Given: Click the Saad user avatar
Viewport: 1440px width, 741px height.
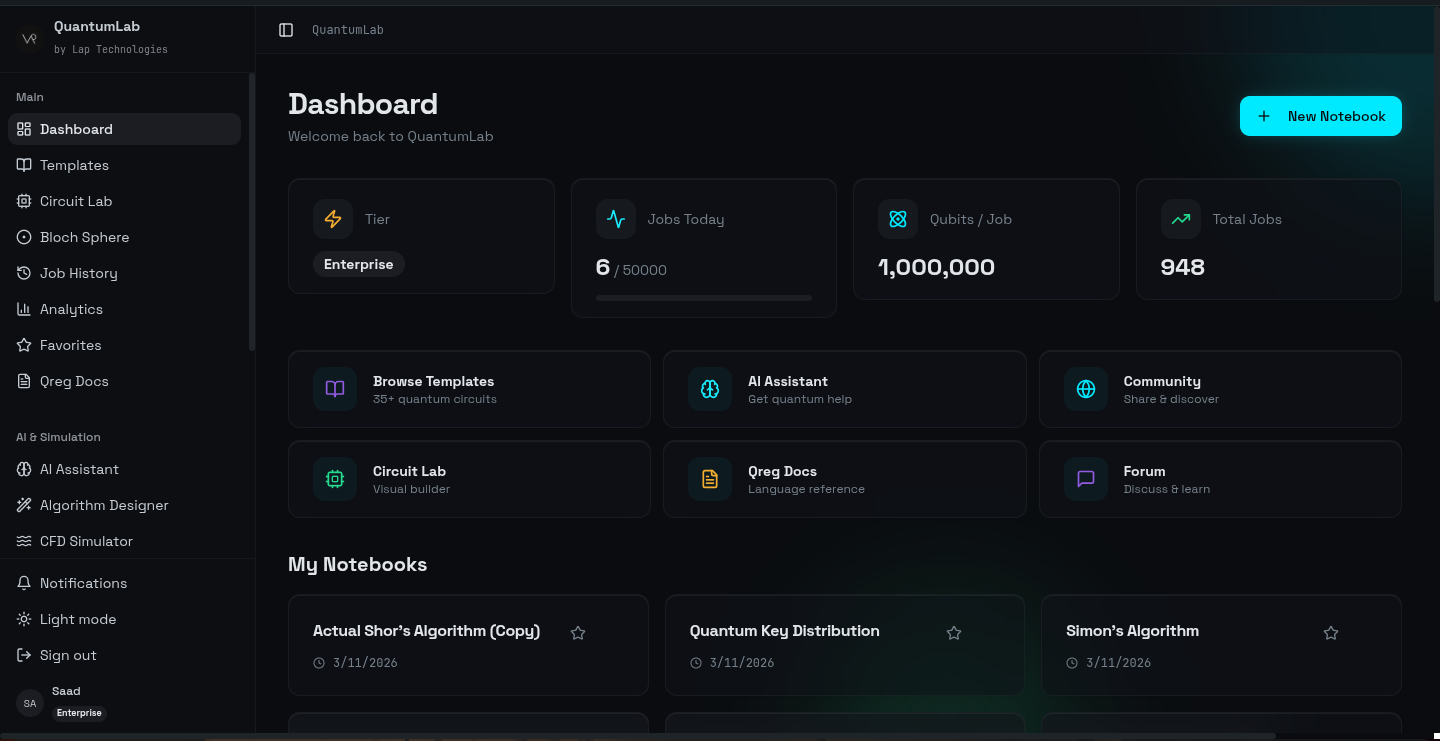Looking at the screenshot, I should [29, 703].
